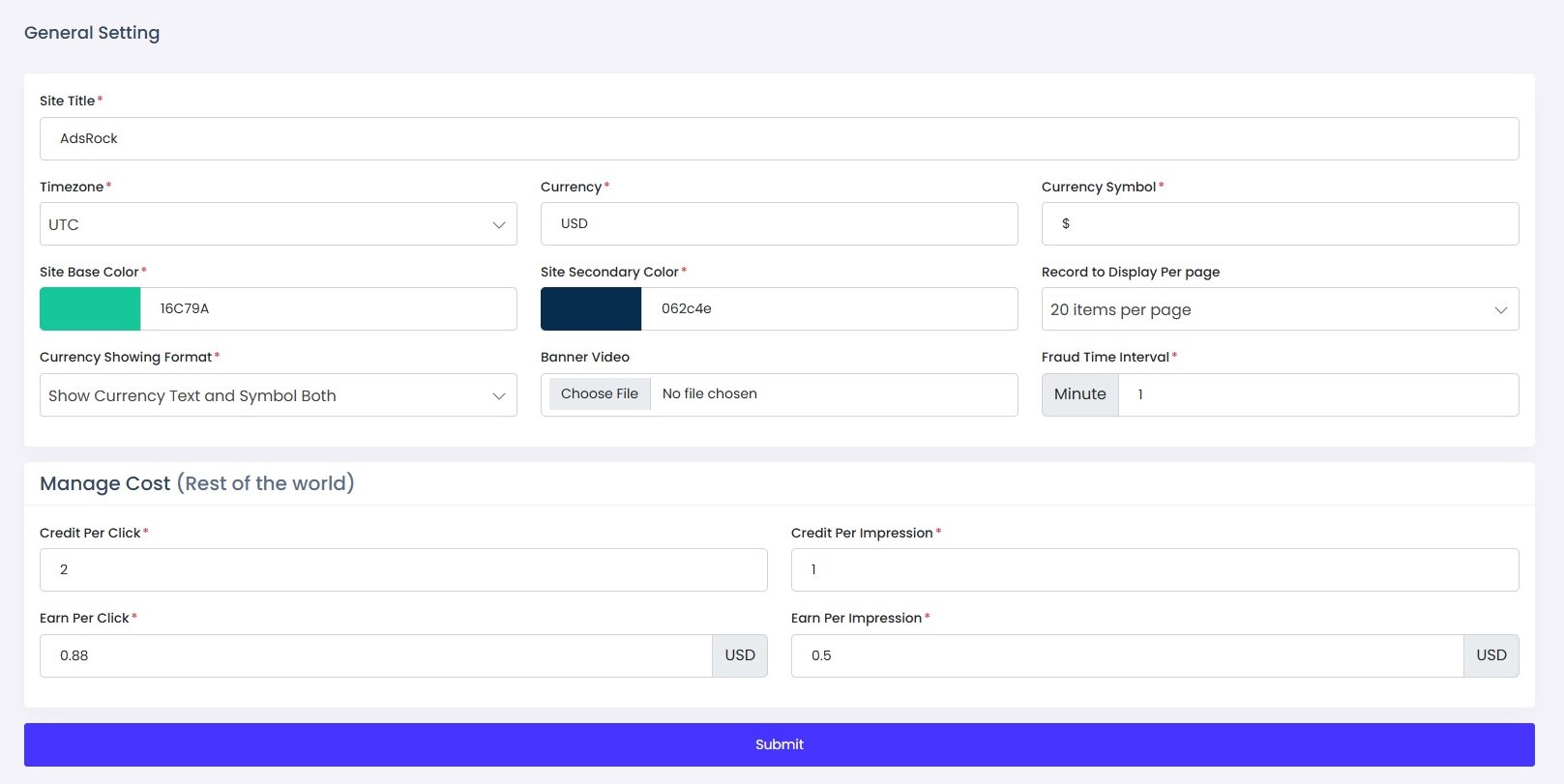
Task: Click the Fraud Time Interval number field
Action: (x=1317, y=394)
